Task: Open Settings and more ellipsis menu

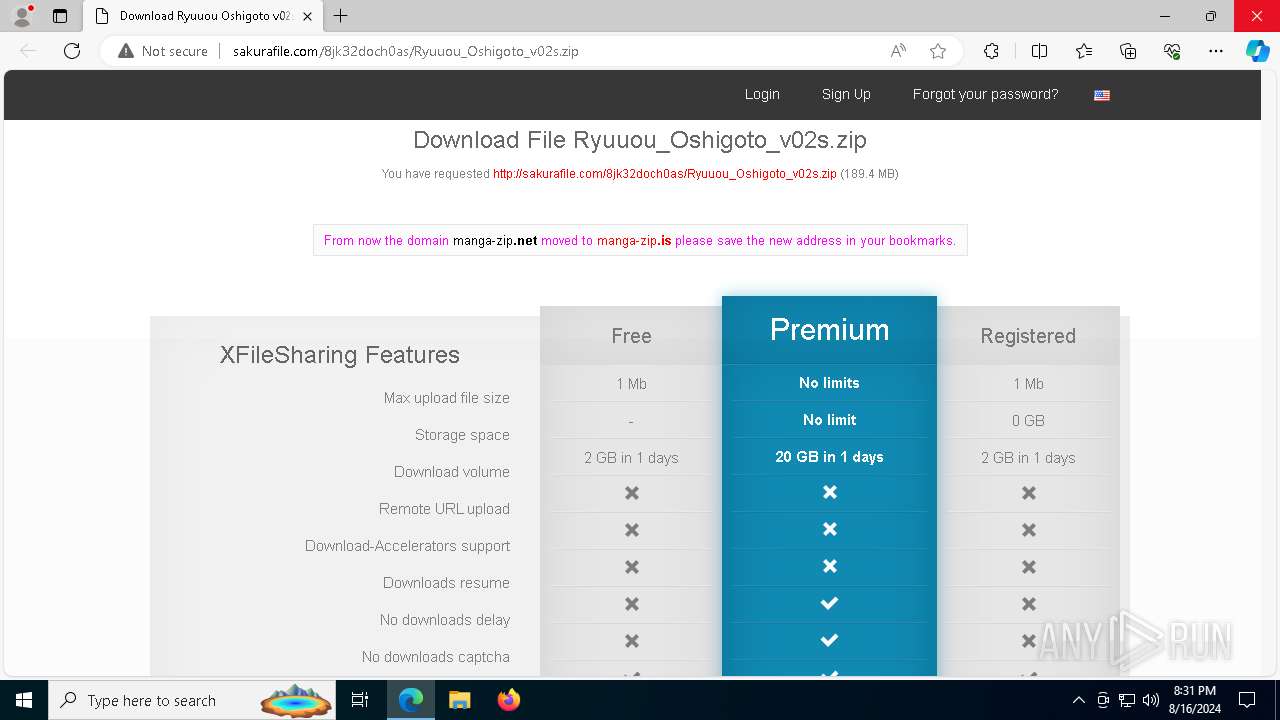Action: [1216, 51]
